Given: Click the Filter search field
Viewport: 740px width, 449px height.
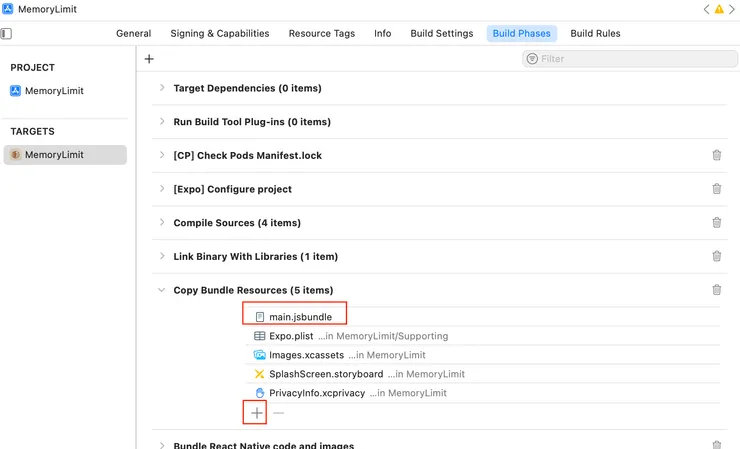Looking at the screenshot, I should [x=630, y=59].
